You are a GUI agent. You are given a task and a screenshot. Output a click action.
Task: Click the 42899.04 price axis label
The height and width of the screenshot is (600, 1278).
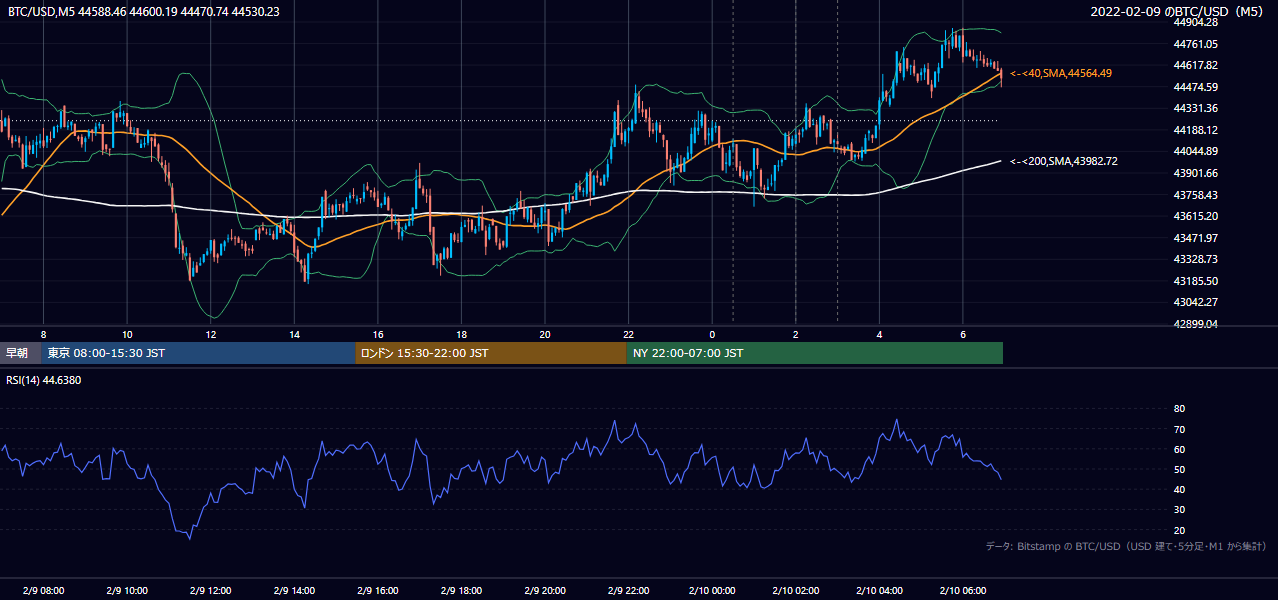tap(1195, 324)
